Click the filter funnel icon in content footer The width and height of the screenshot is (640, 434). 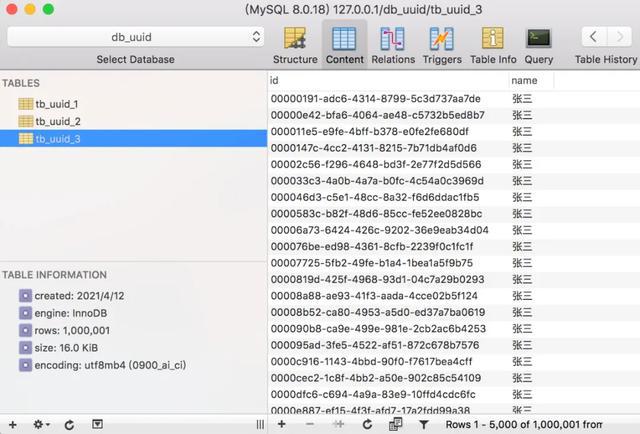pyautogui.click(x=423, y=424)
